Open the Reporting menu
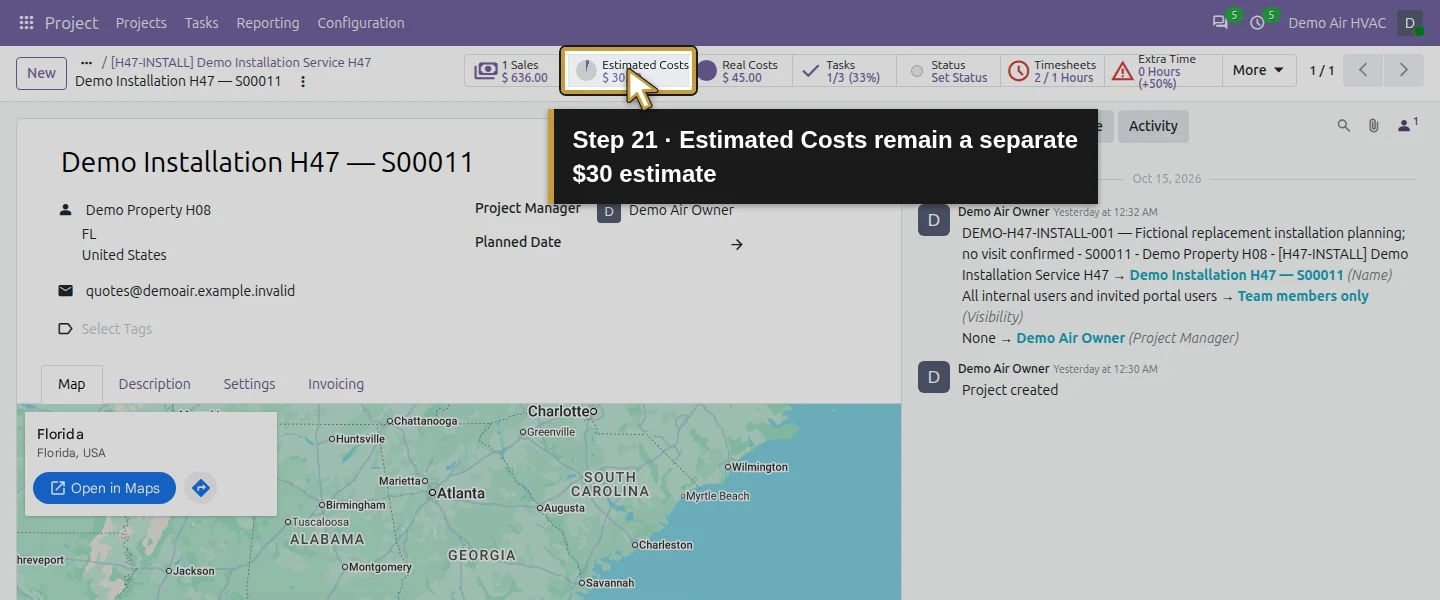Screen dimensions: 1440x600 tap(268, 22)
